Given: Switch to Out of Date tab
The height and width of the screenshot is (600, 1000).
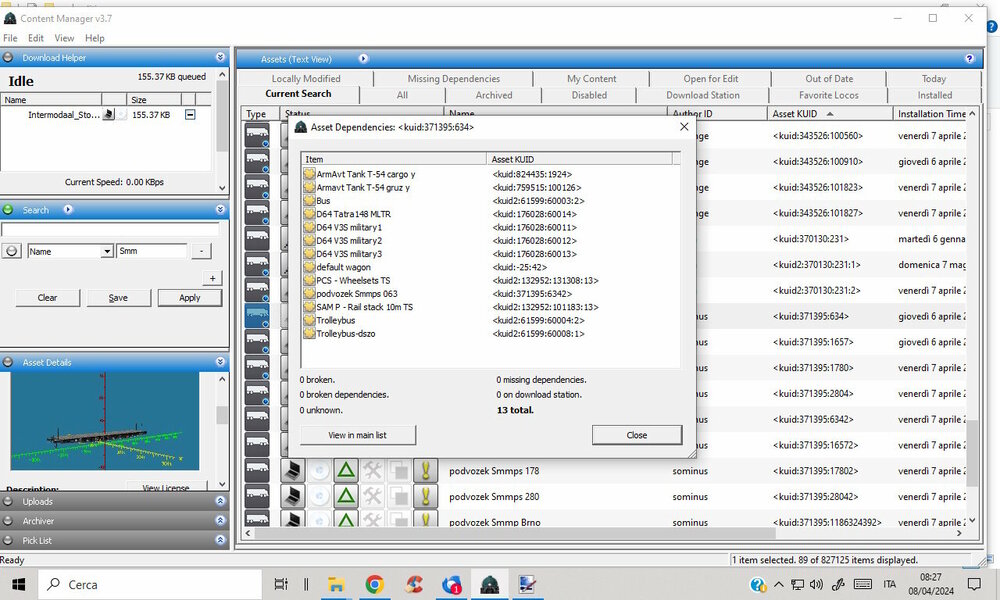Looking at the screenshot, I should [828, 78].
